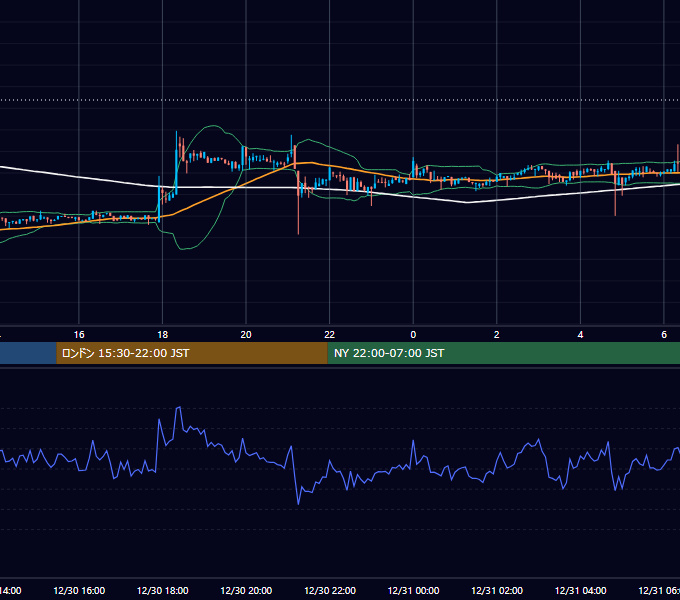680x600 pixels.
Task: Click the NY 22:00-07:00 JST session bar
Action: click(x=503, y=353)
